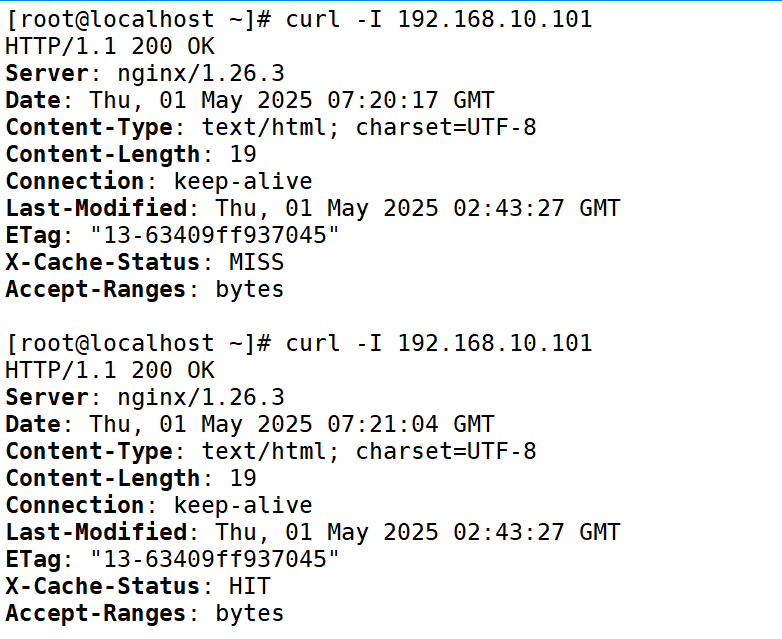Click the second charset=UTF-8 text
The image size is (782, 639).
pyautogui.click(x=446, y=451)
